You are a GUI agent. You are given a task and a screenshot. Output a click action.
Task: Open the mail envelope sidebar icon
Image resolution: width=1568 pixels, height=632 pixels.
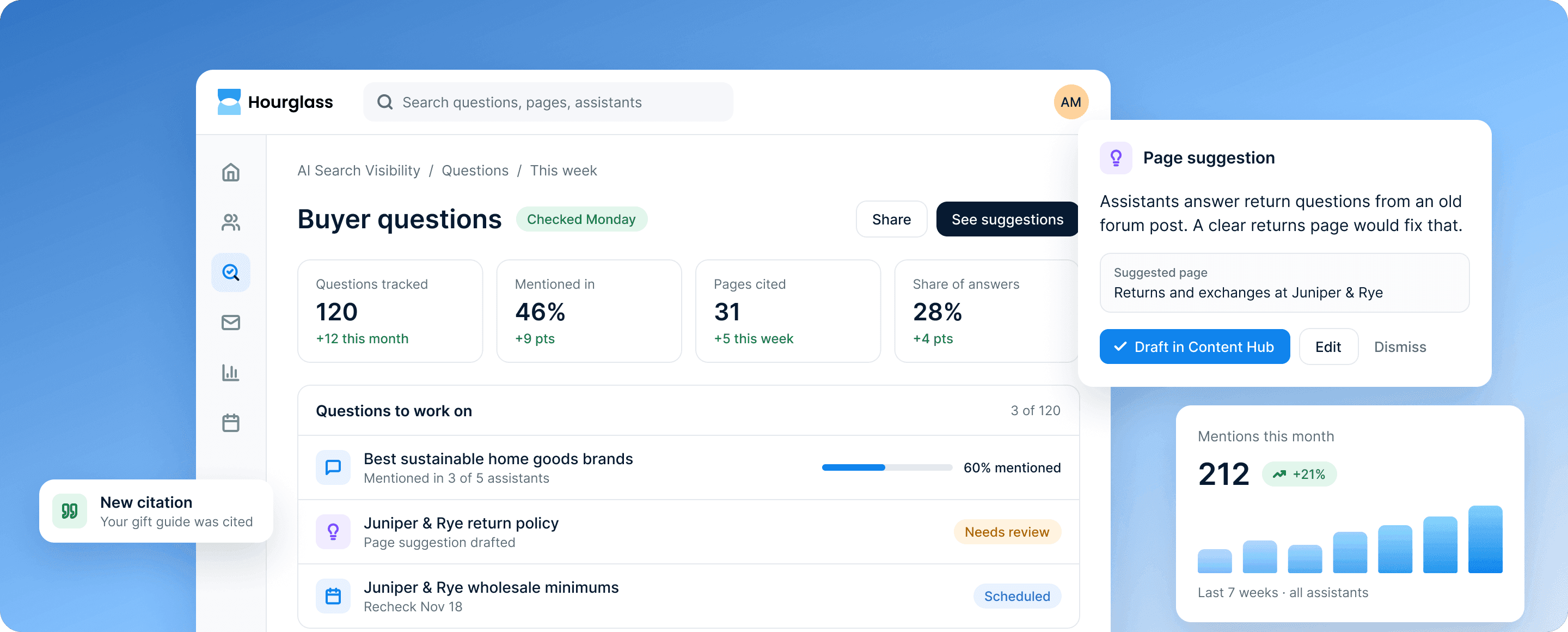[231, 322]
